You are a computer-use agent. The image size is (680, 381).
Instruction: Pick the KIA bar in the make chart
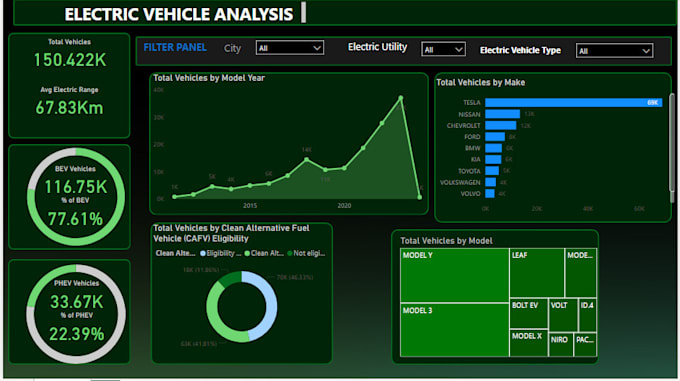[x=493, y=159]
